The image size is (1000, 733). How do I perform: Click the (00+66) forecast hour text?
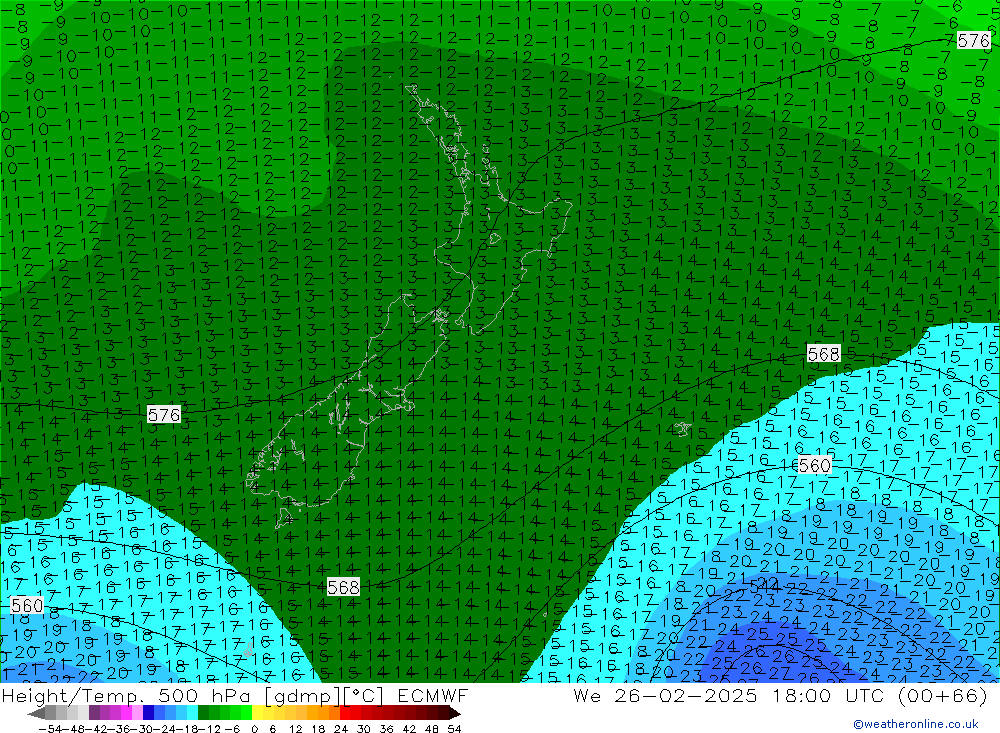(x=943, y=695)
